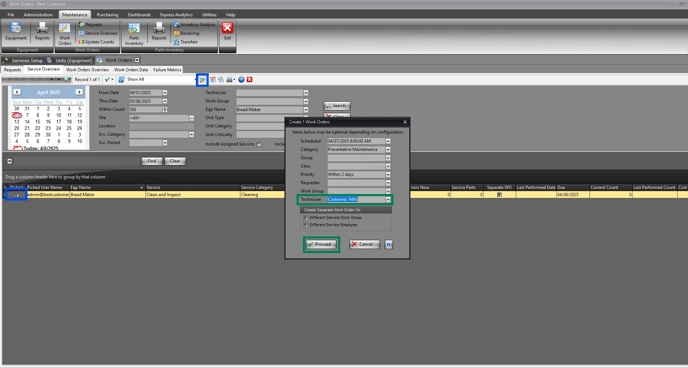Open Parts Inventory from the ribbon
688x368 pixels.
point(134,34)
